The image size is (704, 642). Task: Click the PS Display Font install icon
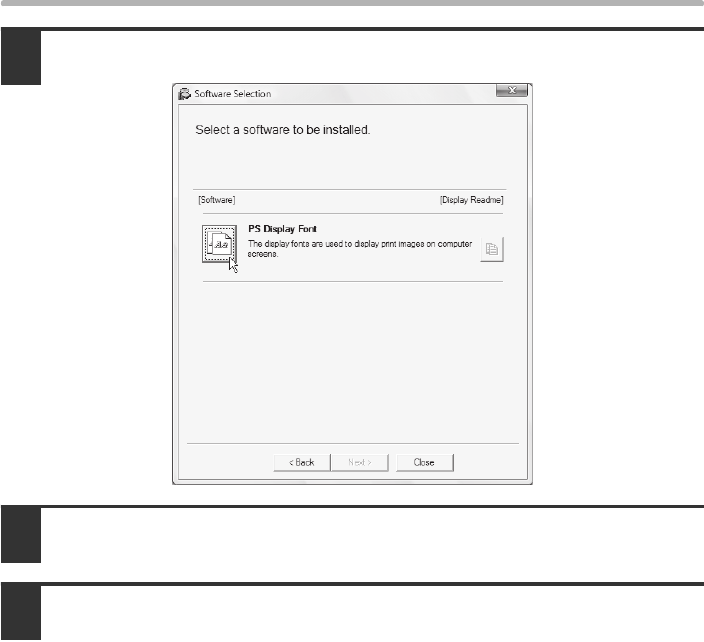tap(221, 245)
